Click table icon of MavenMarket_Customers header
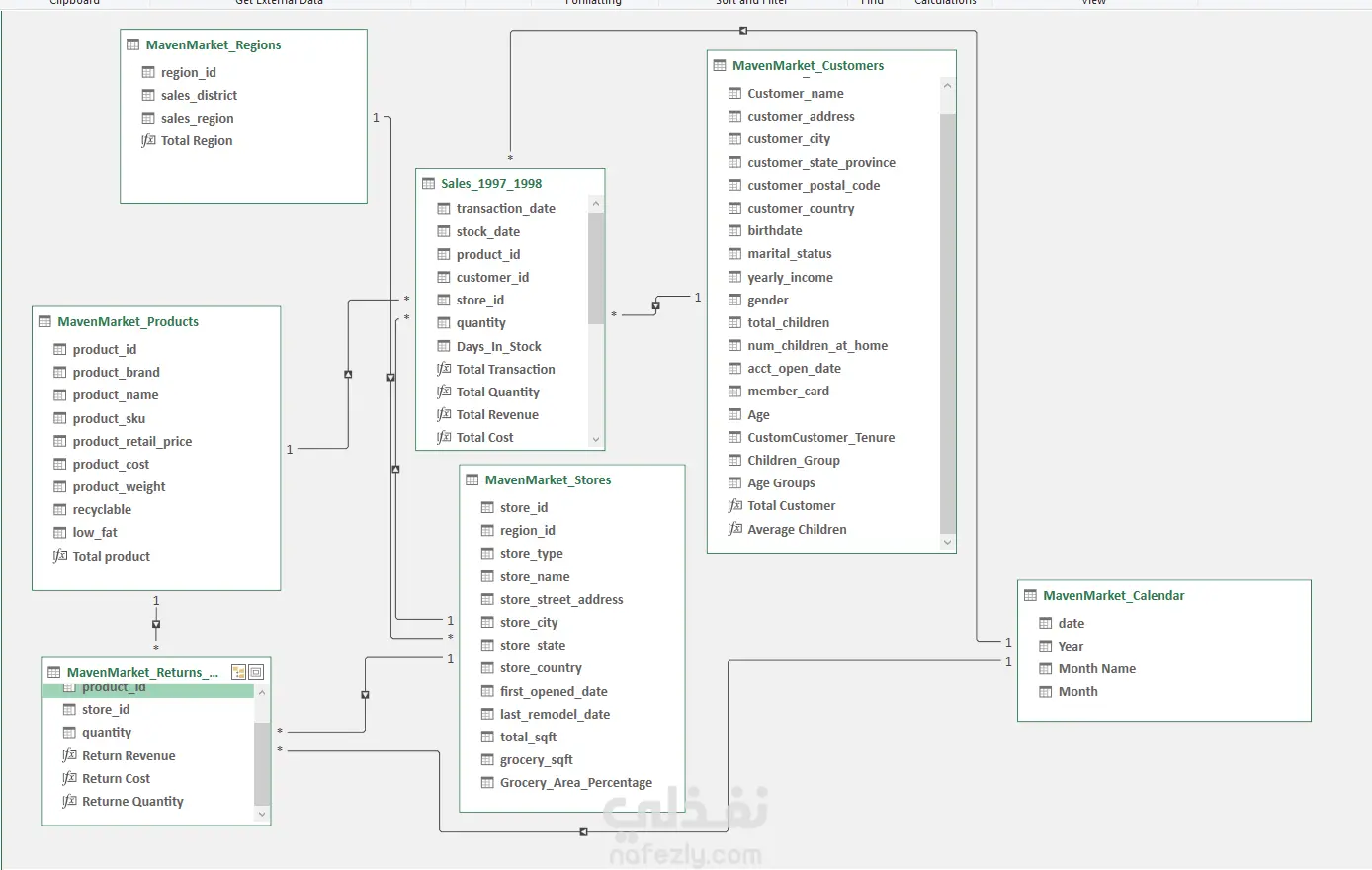This screenshot has width=1372, height=870. tap(720, 65)
